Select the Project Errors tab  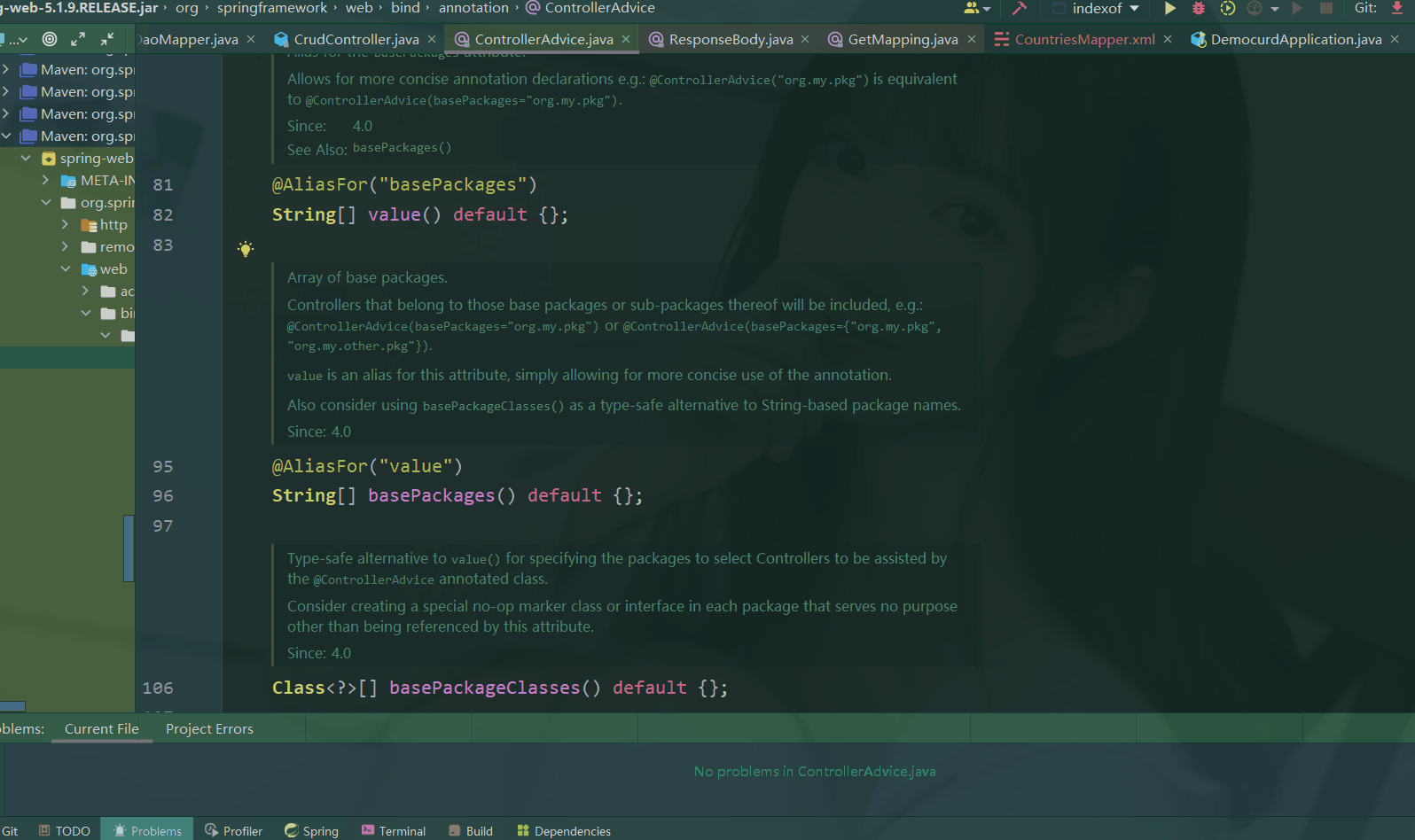click(x=209, y=728)
